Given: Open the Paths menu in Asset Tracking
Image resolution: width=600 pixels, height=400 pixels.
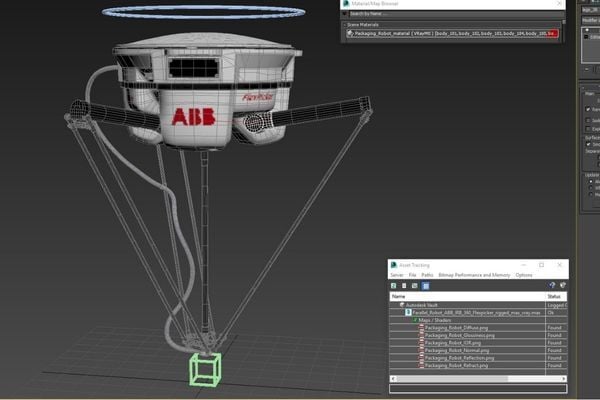Looking at the screenshot, I should [427, 274].
